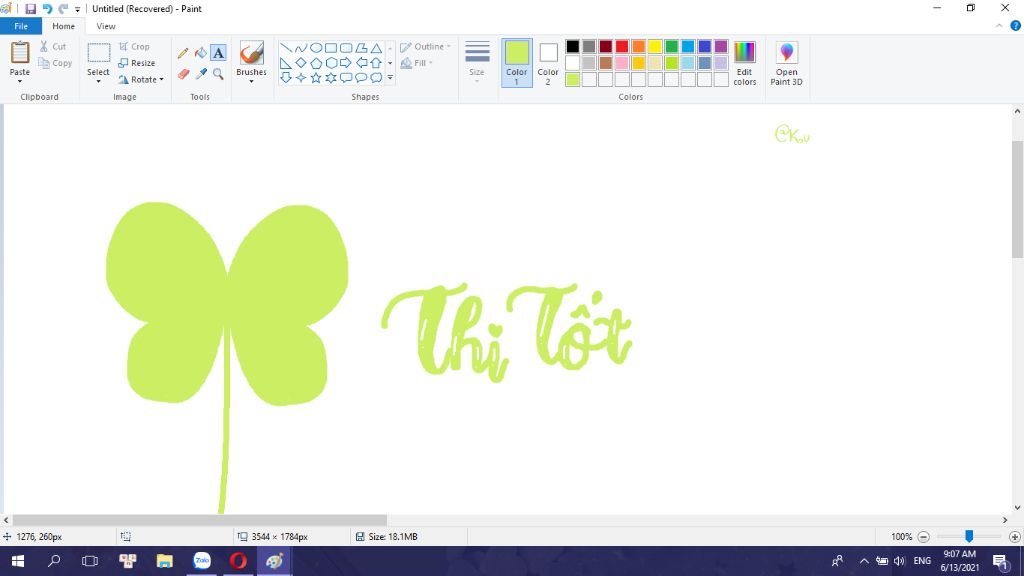Open Zalo from the taskbar
The height and width of the screenshot is (576, 1024).
pos(202,560)
